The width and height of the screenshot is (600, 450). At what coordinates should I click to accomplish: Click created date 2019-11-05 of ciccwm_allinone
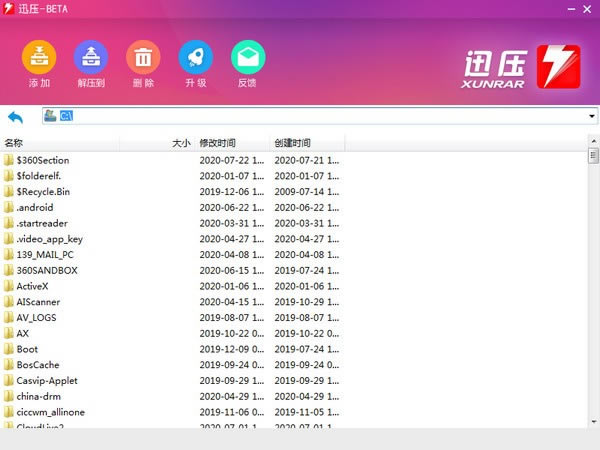point(307,412)
